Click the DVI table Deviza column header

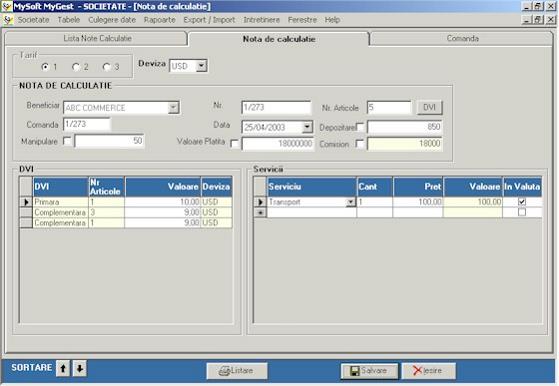point(216,187)
